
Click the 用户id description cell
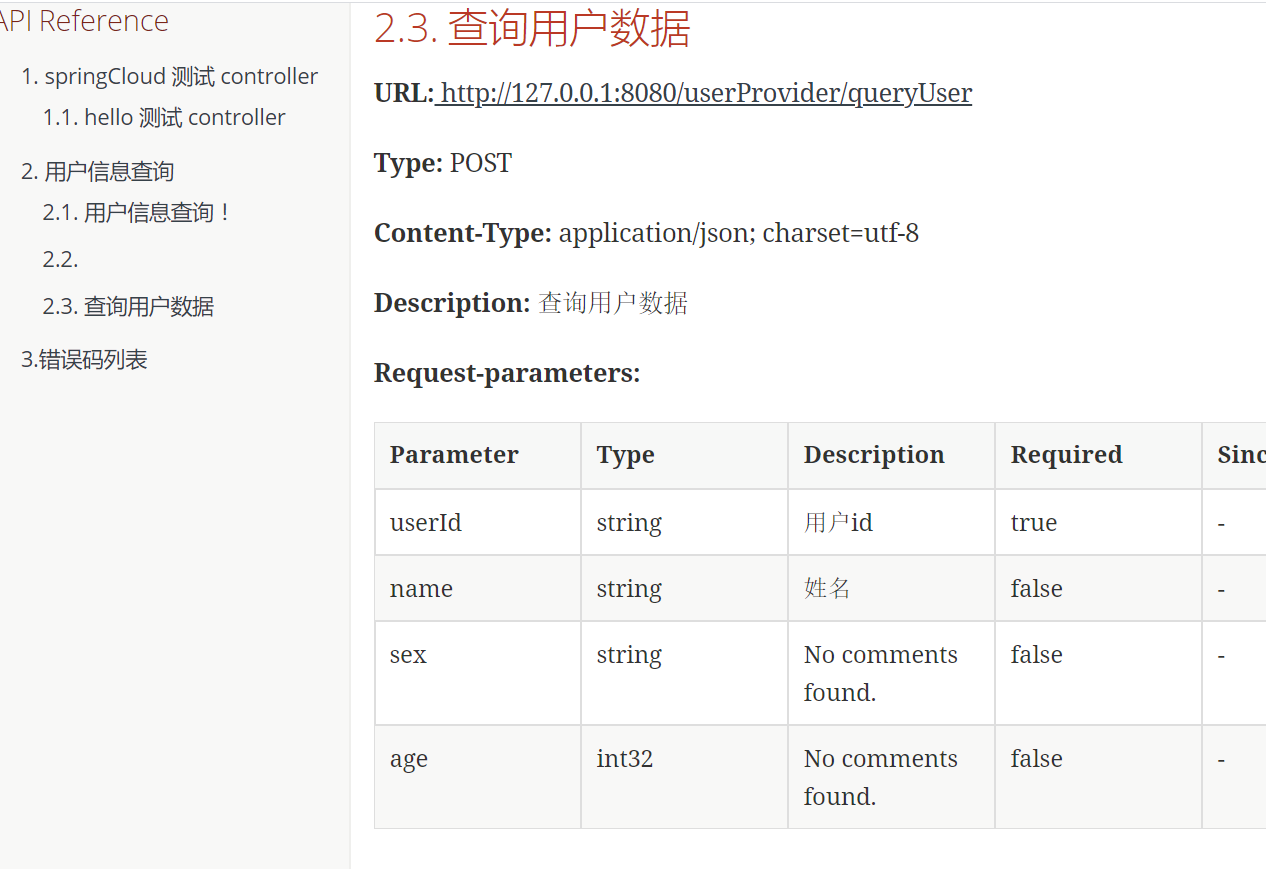click(x=838, y=523)
